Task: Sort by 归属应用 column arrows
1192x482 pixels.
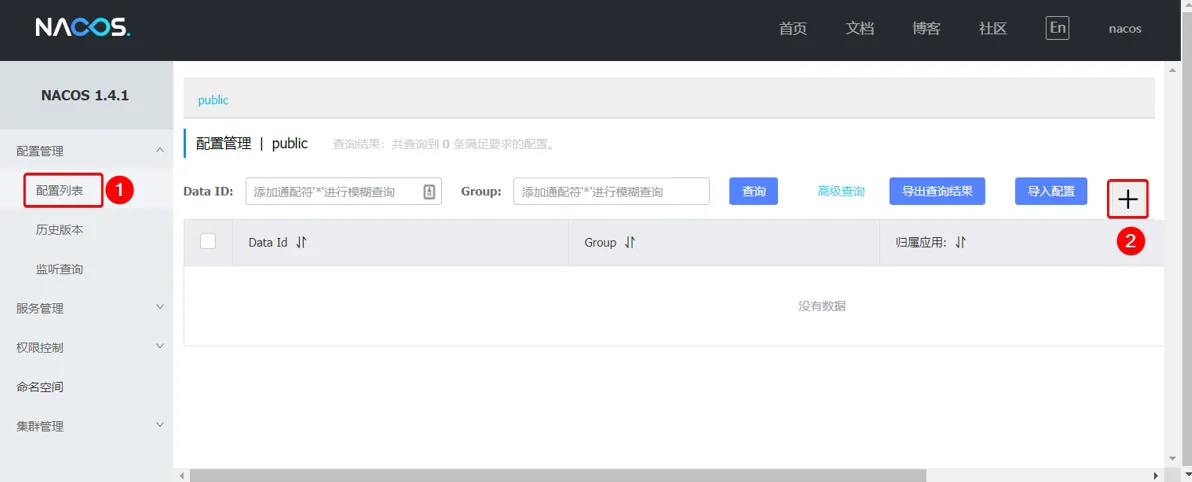Action: point(960,242)
